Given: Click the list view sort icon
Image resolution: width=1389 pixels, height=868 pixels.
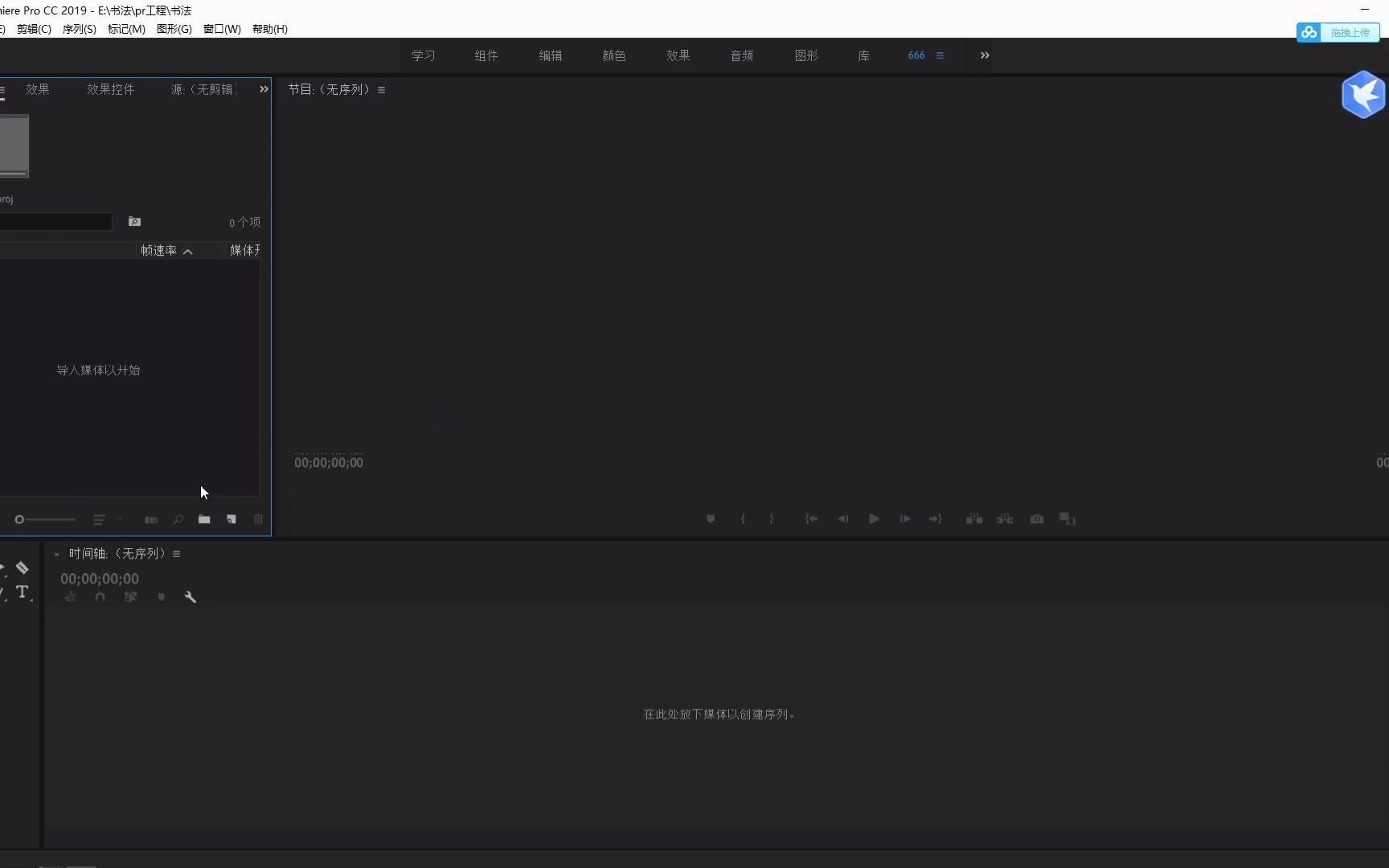Looking at the screenshot, I should (99, 520).
